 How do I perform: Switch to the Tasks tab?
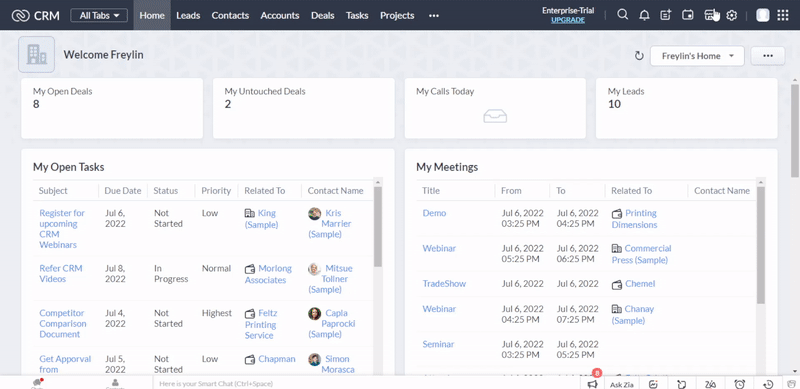pyautogui.click(x=357, y=15)
